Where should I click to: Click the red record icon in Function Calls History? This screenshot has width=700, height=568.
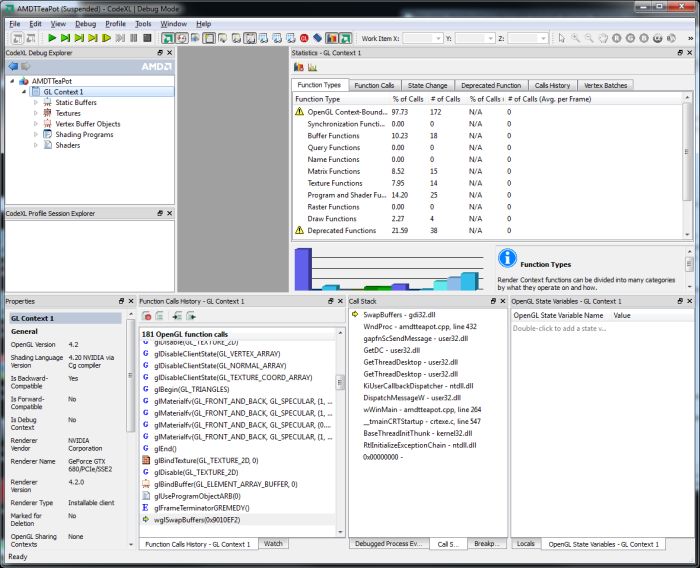(x=146, y=316)
